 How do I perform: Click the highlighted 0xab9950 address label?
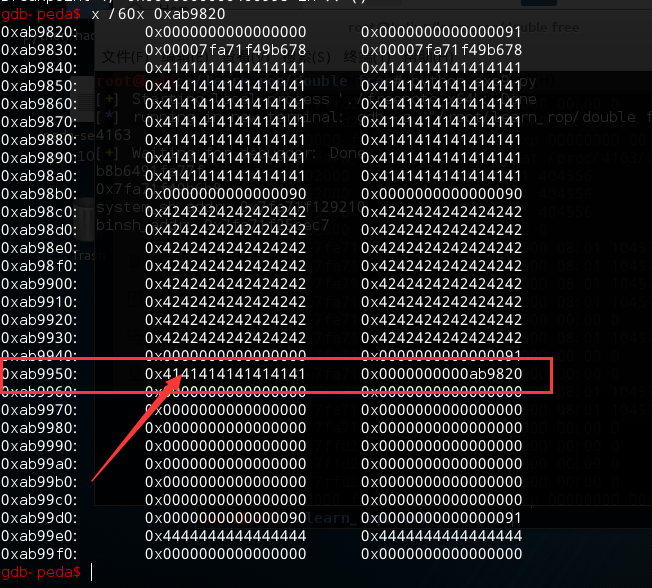(39, 373)
